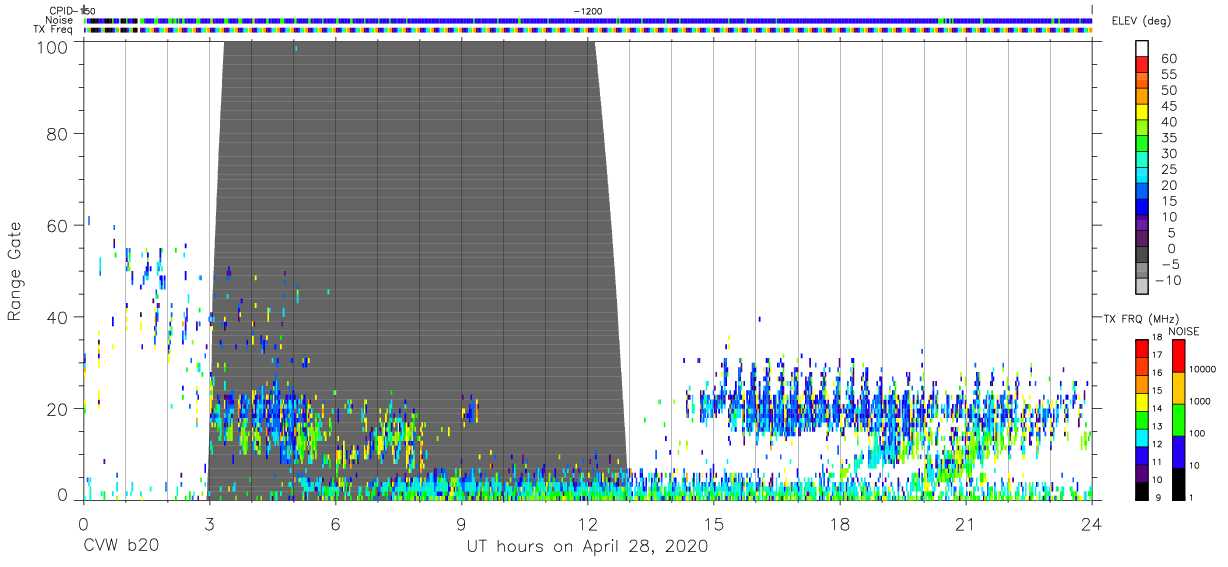Click UT hours axis tick label "24"

[1092, 524]
